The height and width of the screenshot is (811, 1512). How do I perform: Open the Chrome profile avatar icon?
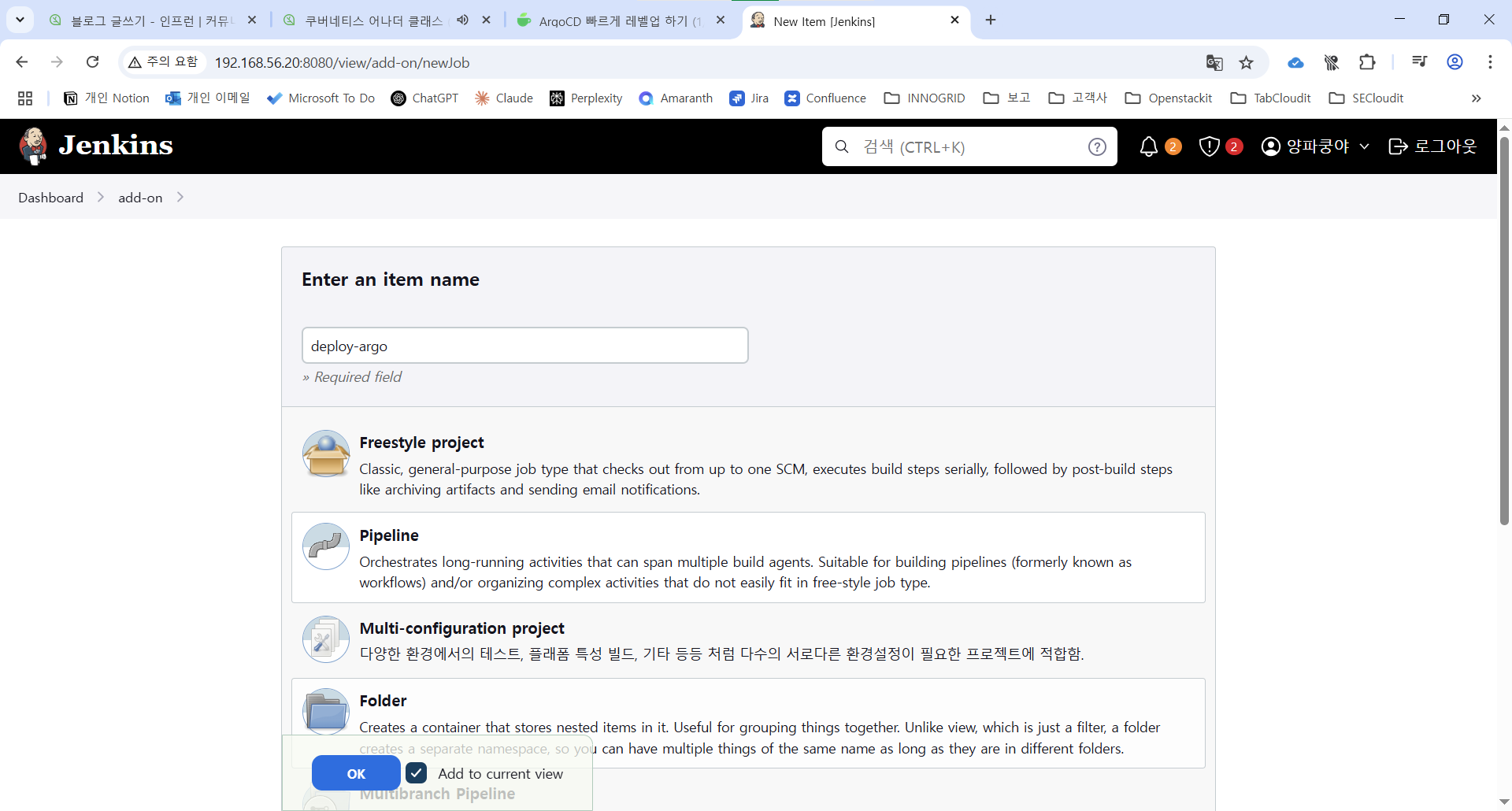coord(1455,62)
